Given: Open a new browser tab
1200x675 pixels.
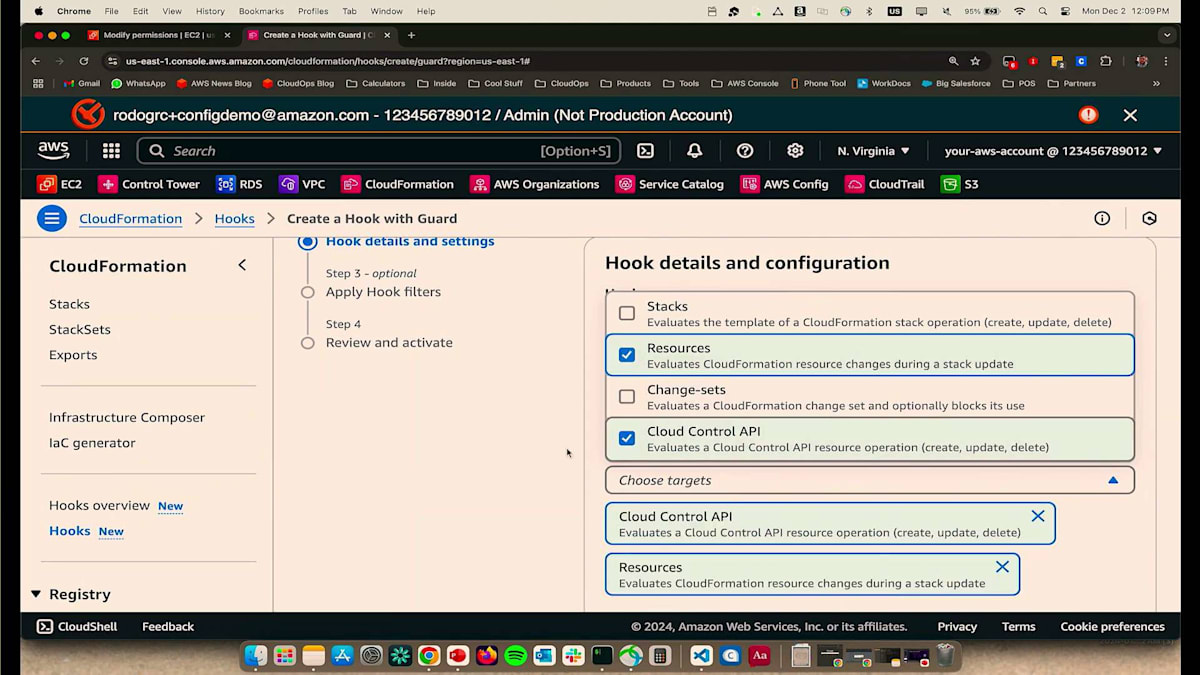Looking at the screenshot, I should pyautogui.click(x=411, y=35).
